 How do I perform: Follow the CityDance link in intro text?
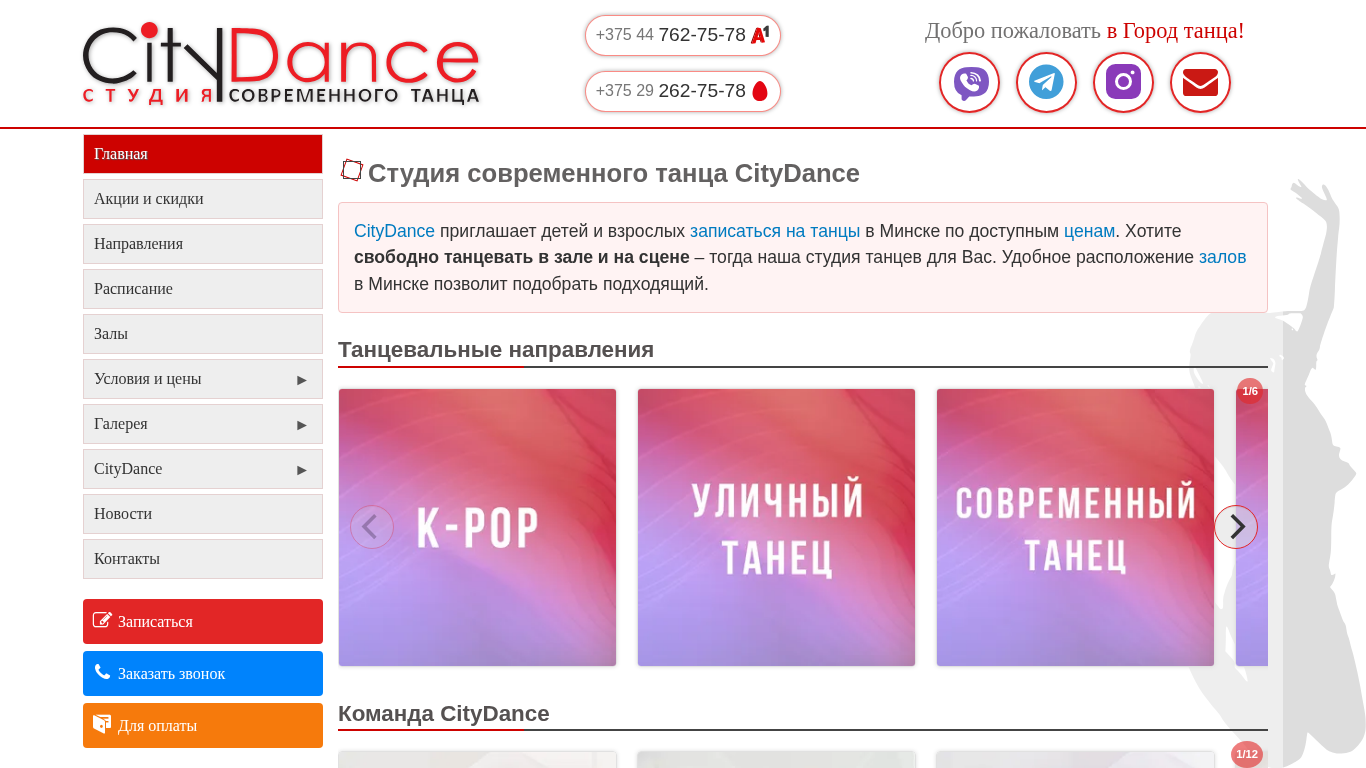pyautogui.click(x=394, y=231)
